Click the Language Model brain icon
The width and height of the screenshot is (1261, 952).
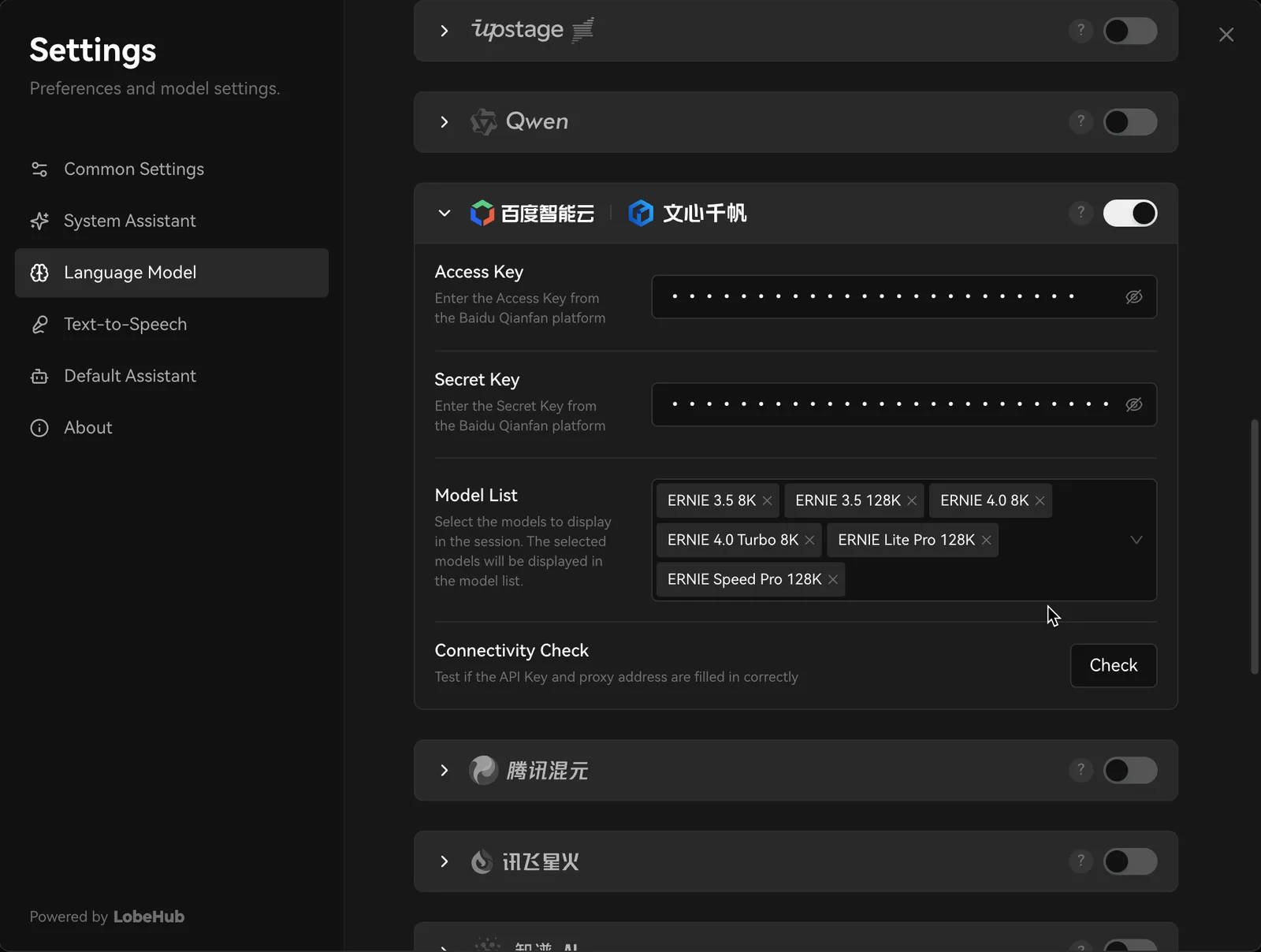39,273
